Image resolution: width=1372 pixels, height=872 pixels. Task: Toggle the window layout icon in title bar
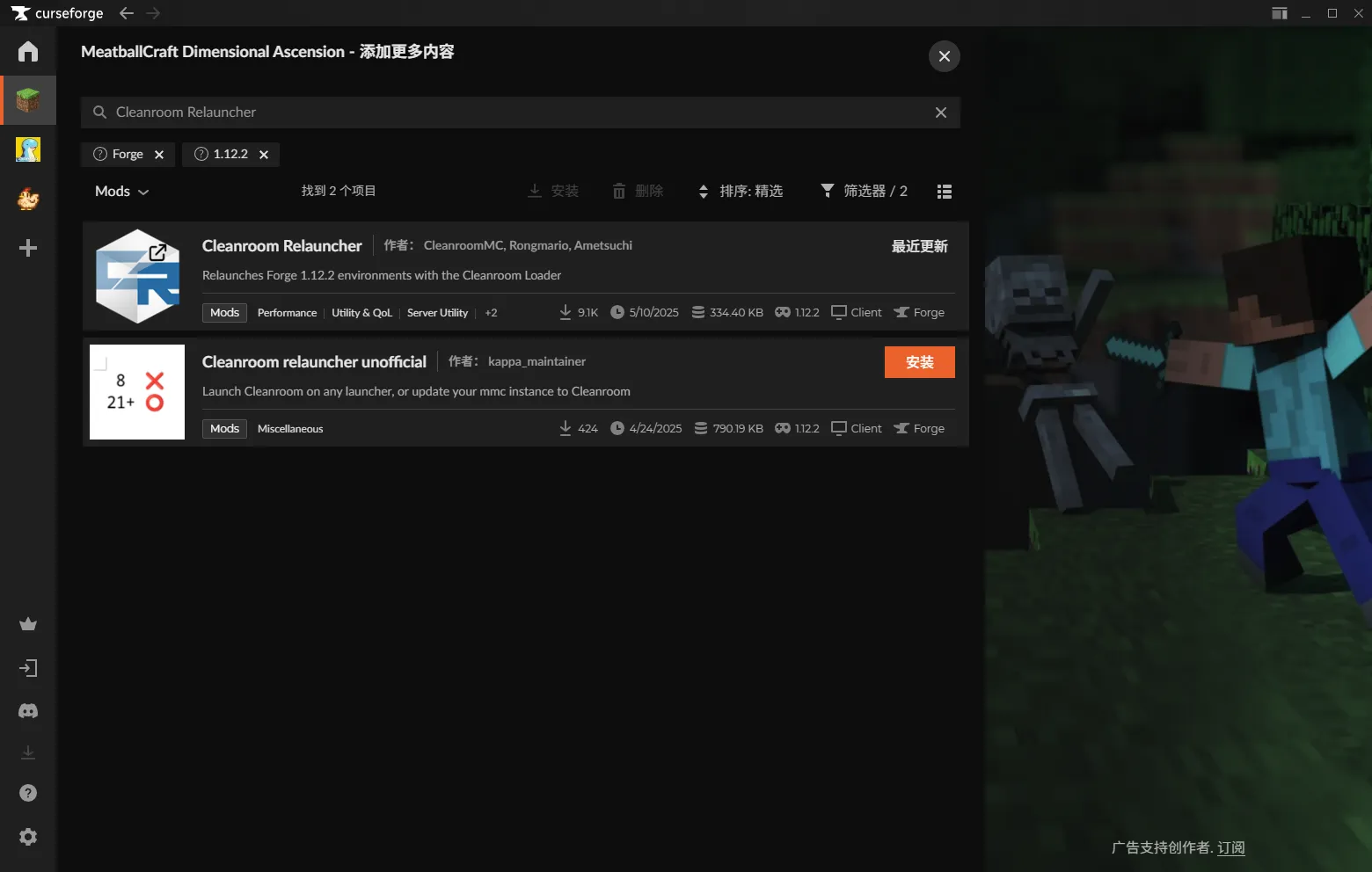(1280, 13)
